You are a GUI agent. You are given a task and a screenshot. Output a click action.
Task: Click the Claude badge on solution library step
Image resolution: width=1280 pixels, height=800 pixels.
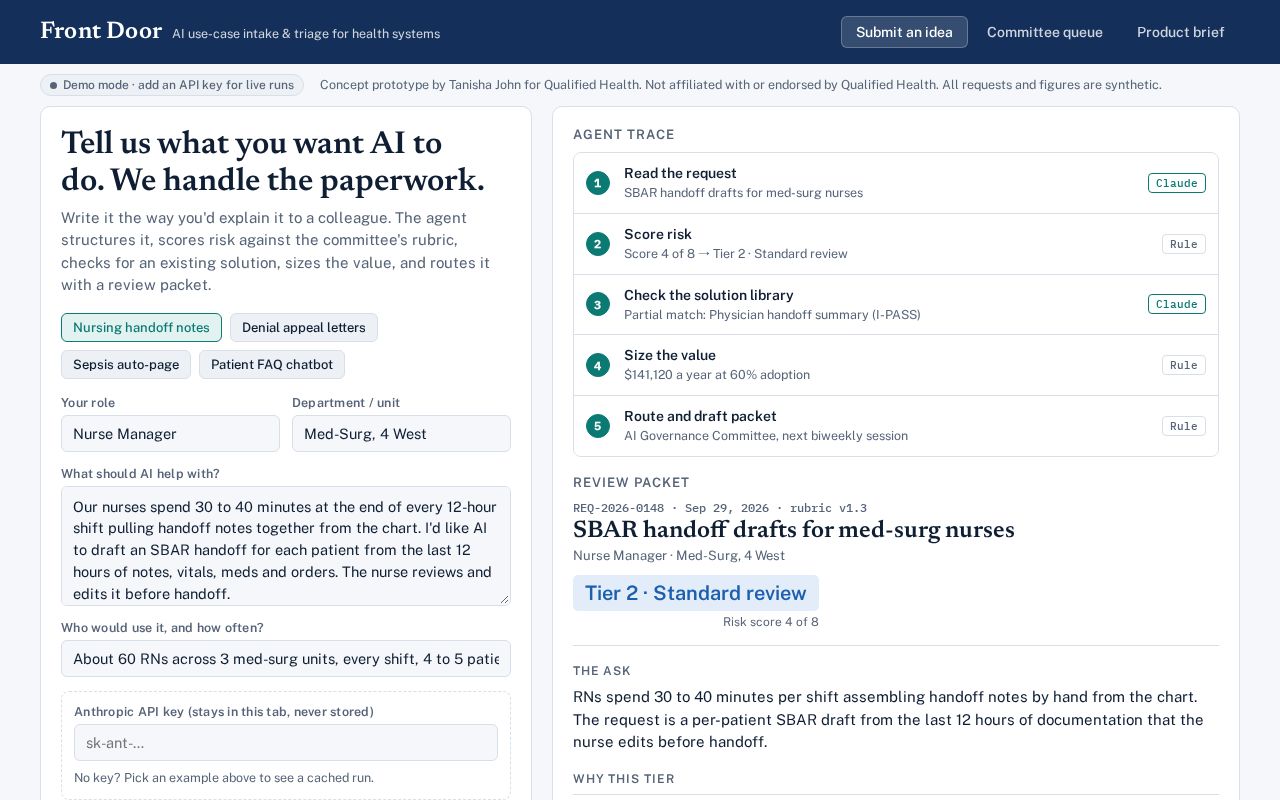(x=1176, y=304)
